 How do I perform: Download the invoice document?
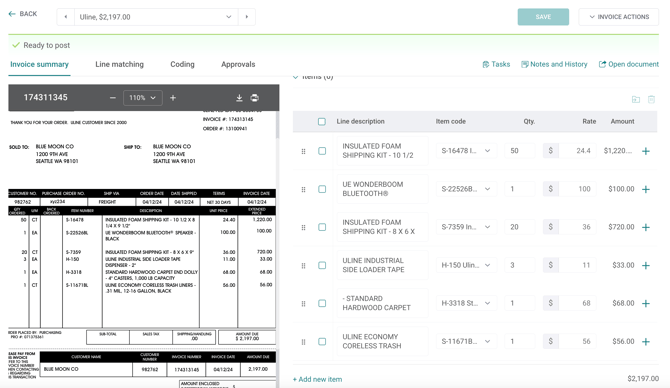[239, 98]
